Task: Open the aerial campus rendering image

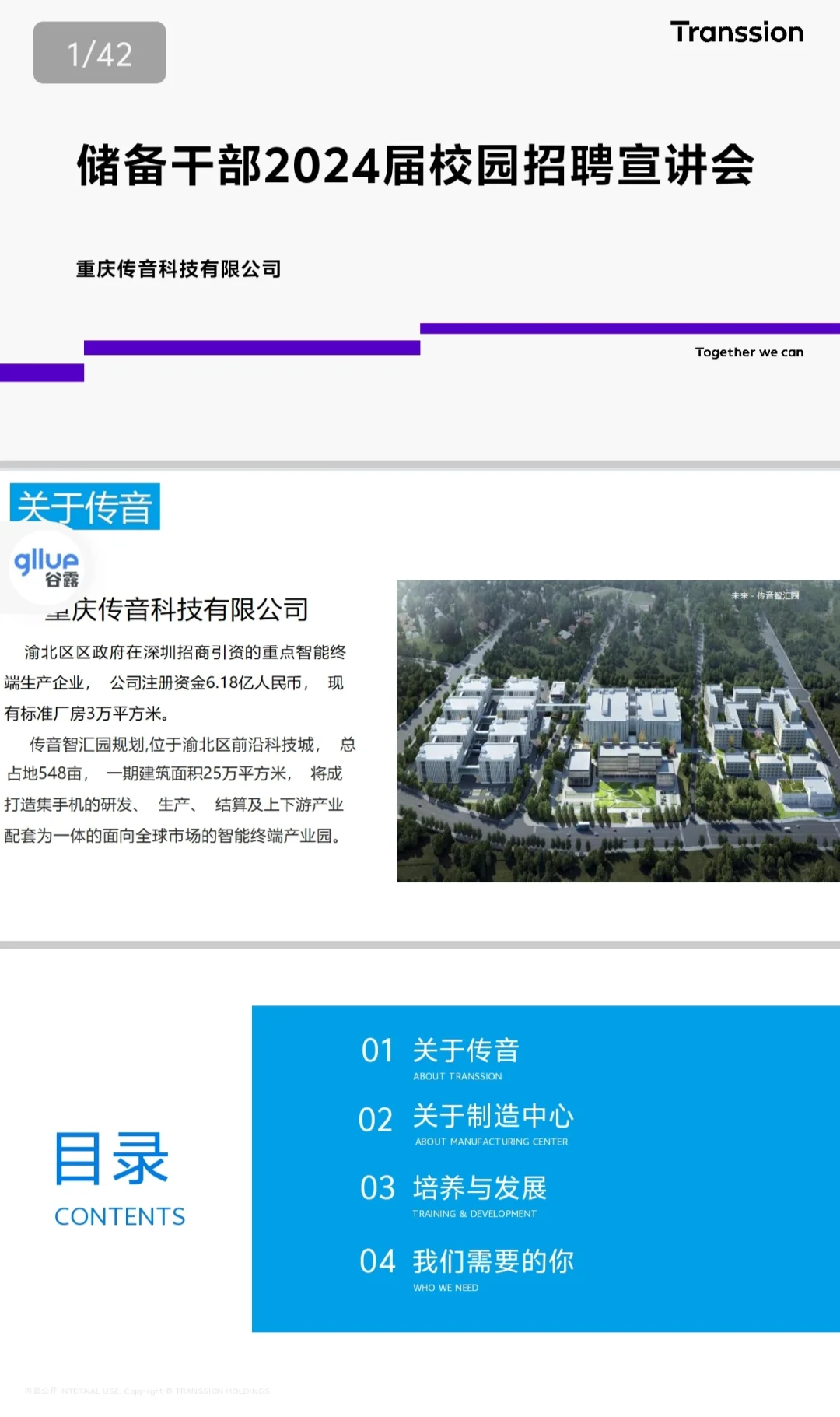Action: (x=618, y=731)
